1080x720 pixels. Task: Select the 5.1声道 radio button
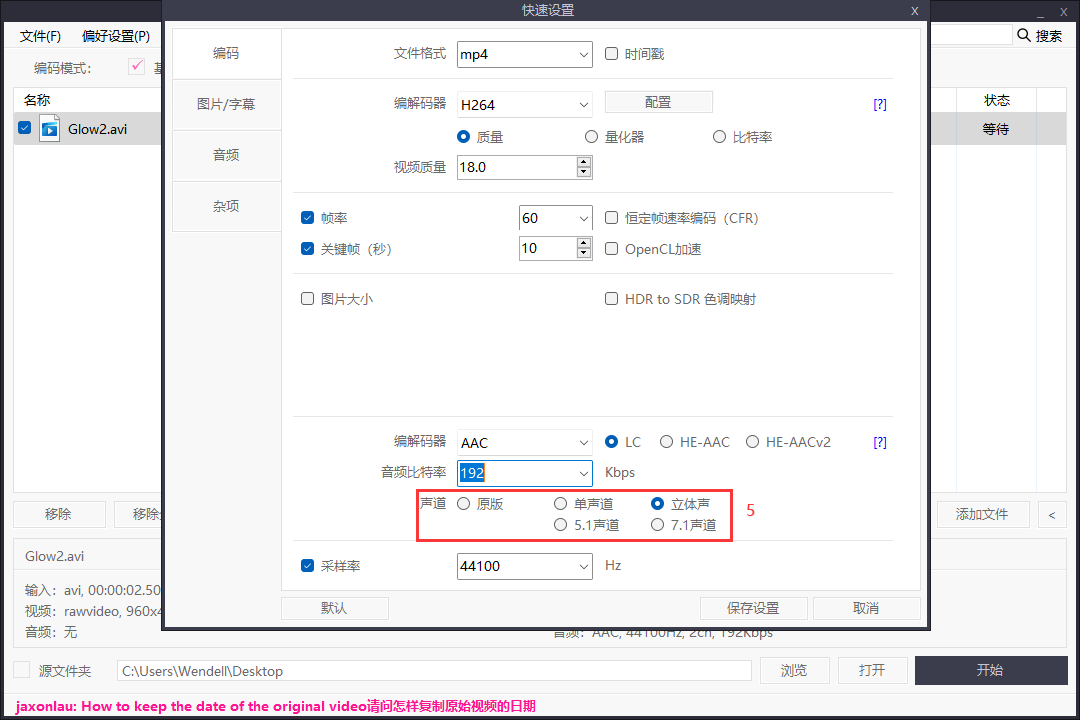pos(561,525)
